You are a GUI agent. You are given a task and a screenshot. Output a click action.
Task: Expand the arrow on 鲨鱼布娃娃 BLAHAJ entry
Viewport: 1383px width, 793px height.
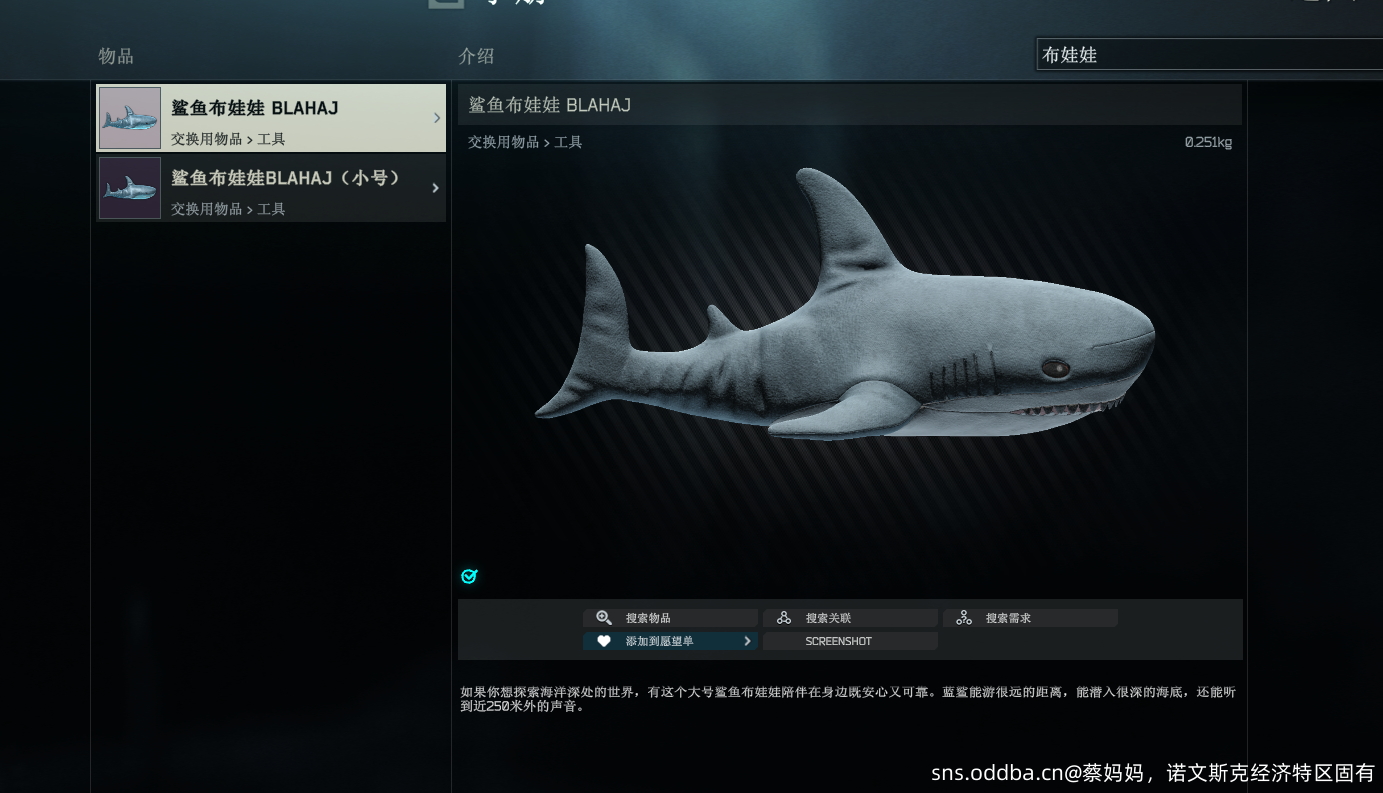tap(436, 118)
